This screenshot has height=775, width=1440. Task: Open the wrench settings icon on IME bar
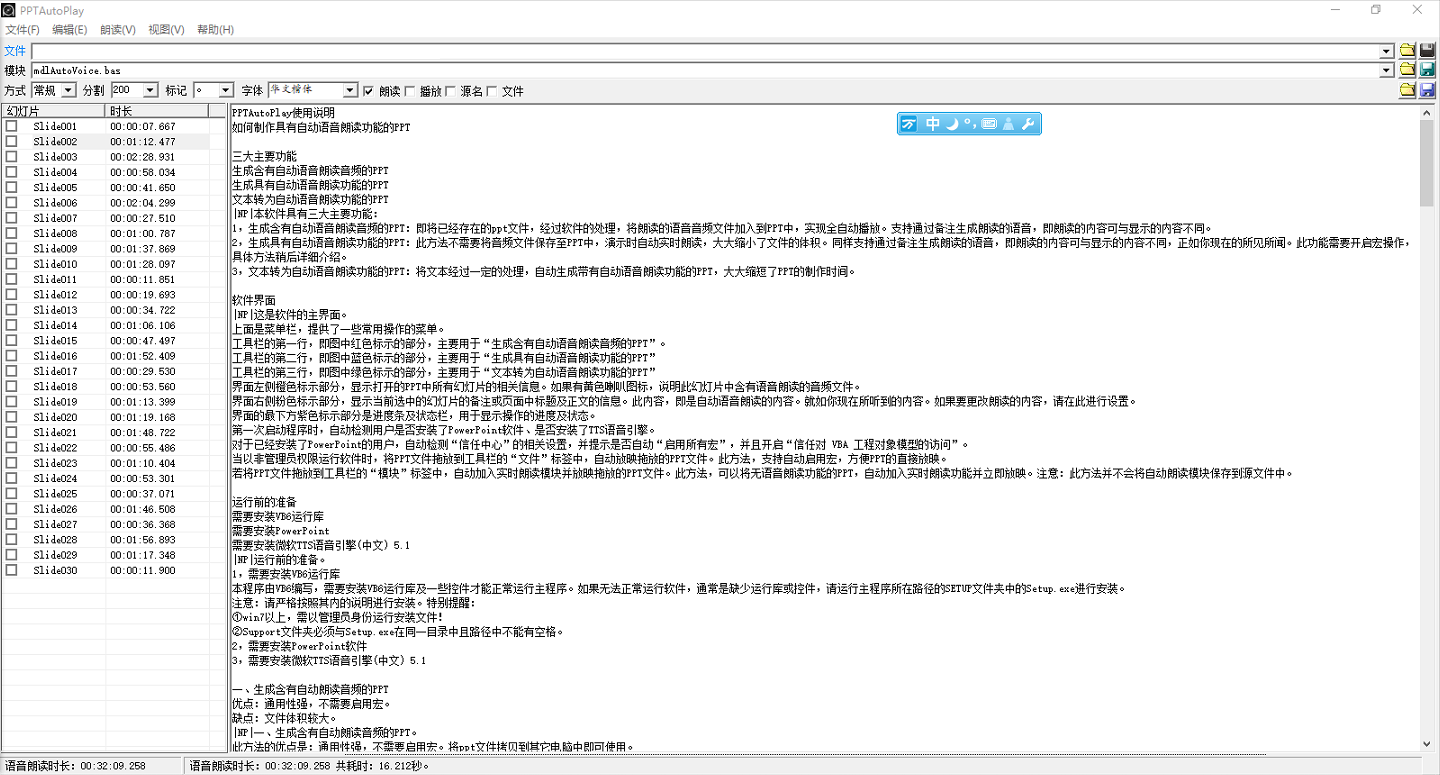1028,124
